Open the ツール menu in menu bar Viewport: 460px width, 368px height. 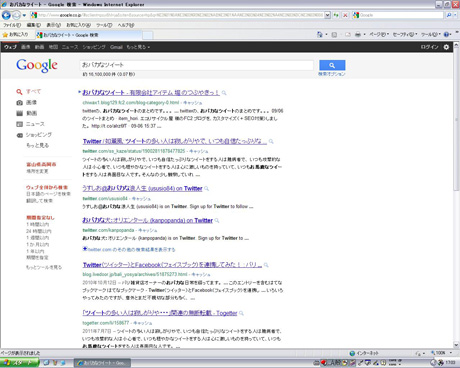coord(104,25)
